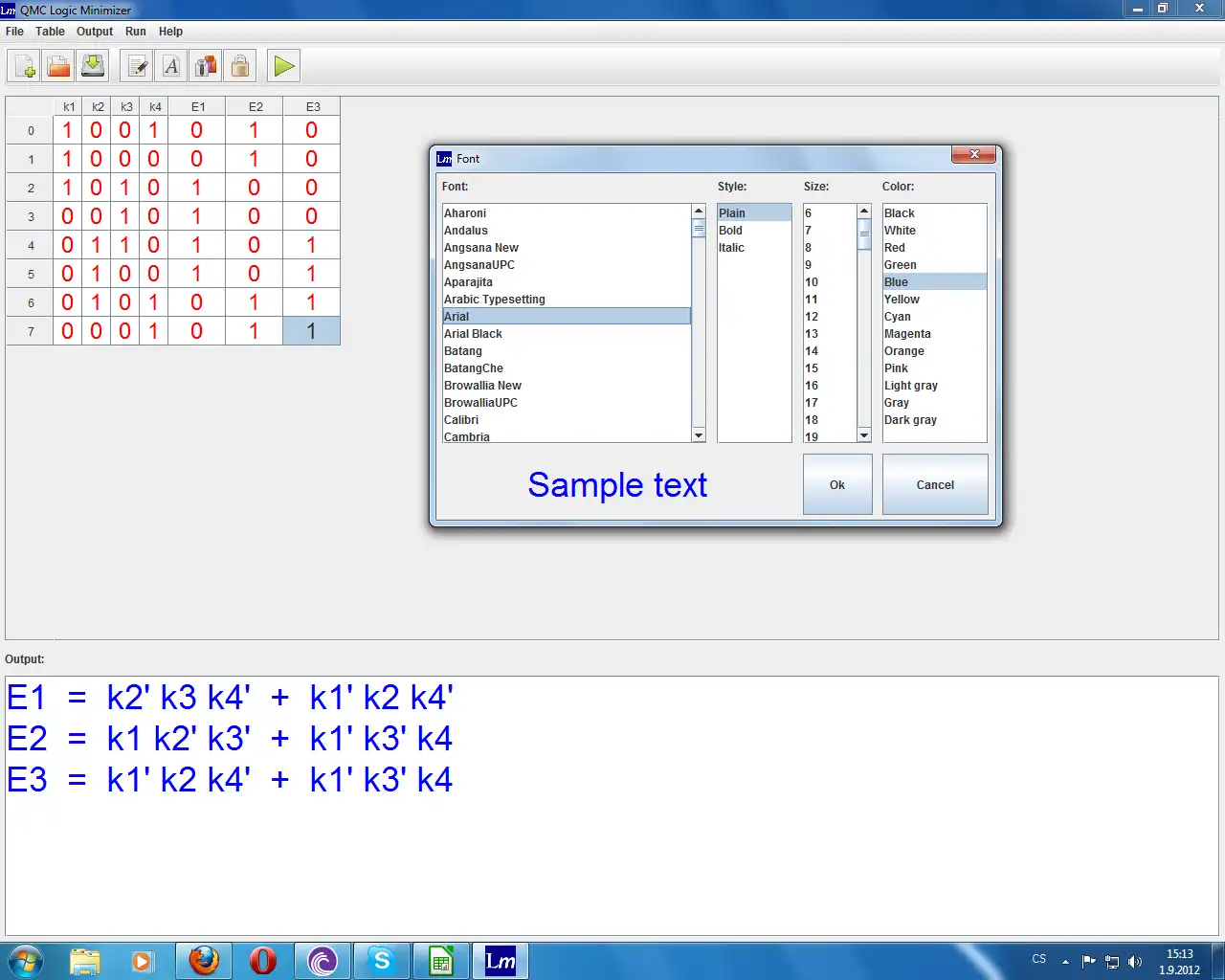Image resolution: width=1225 pixels, height=980 pixels.
Task: Save using the green arrow drive icon
Action: (93, 66)
